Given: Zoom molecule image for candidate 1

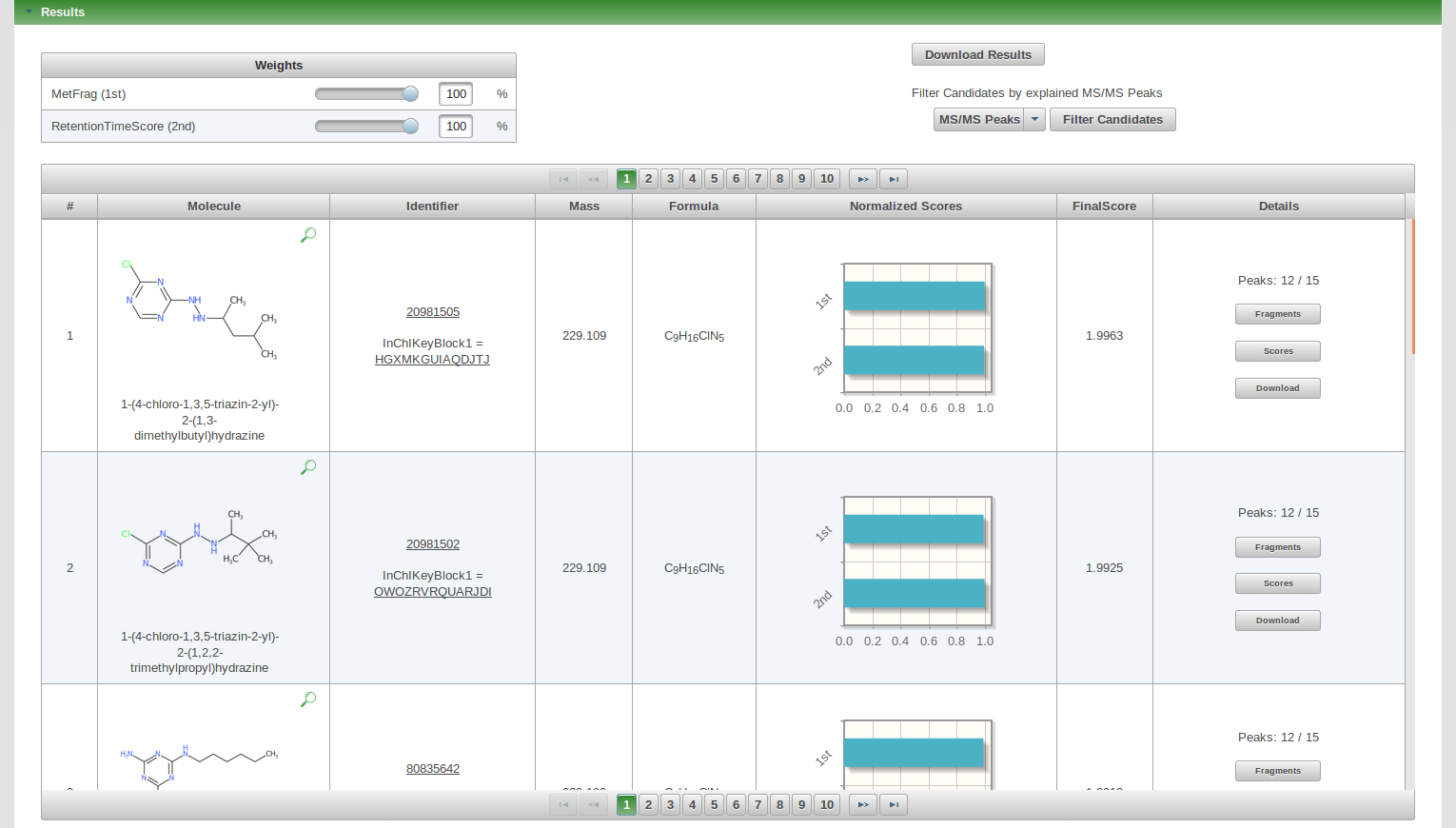Looking at the screenshot, I should click(x=307, y=235).
